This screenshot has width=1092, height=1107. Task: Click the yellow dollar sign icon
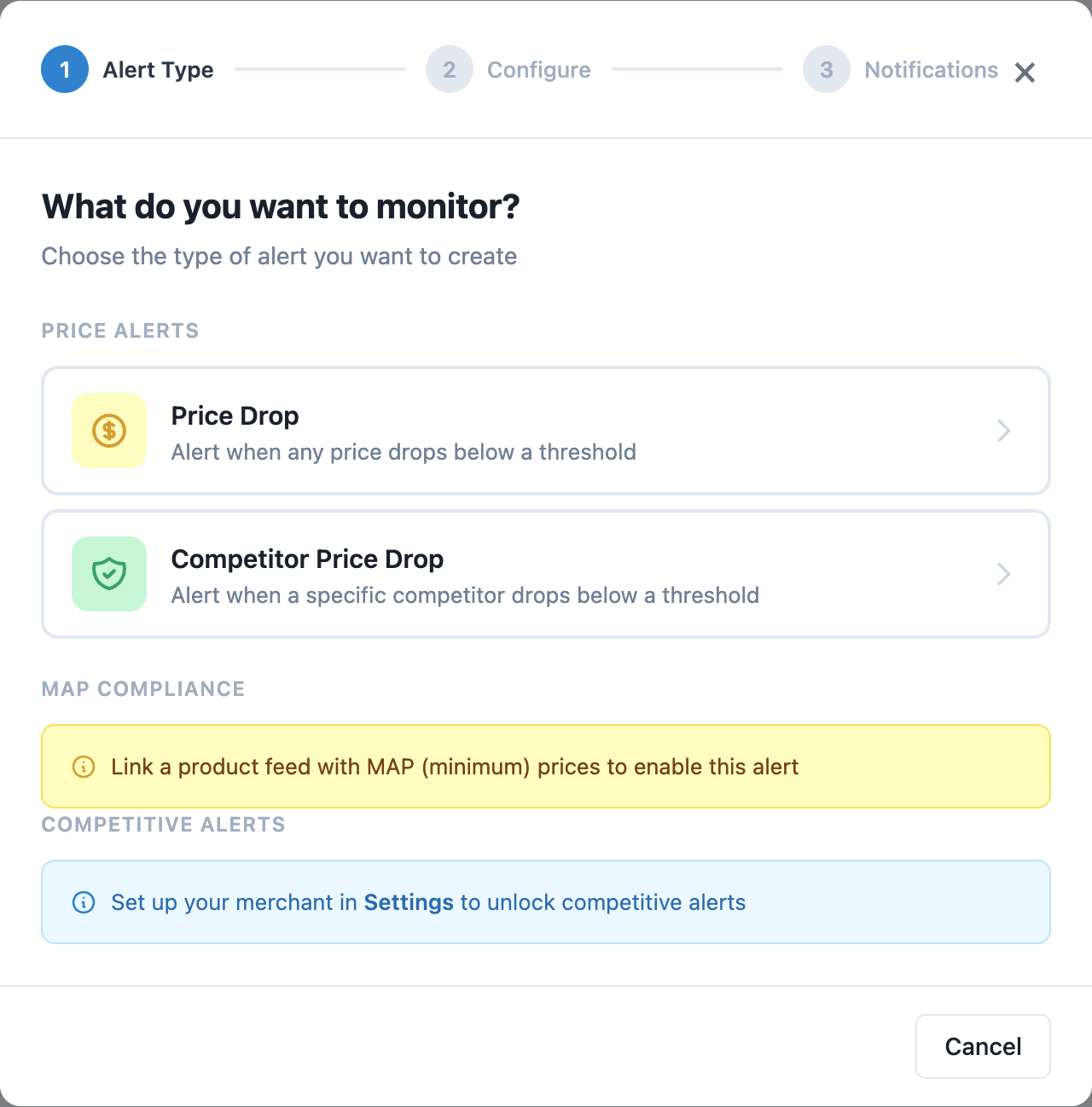tap(108, 431)
